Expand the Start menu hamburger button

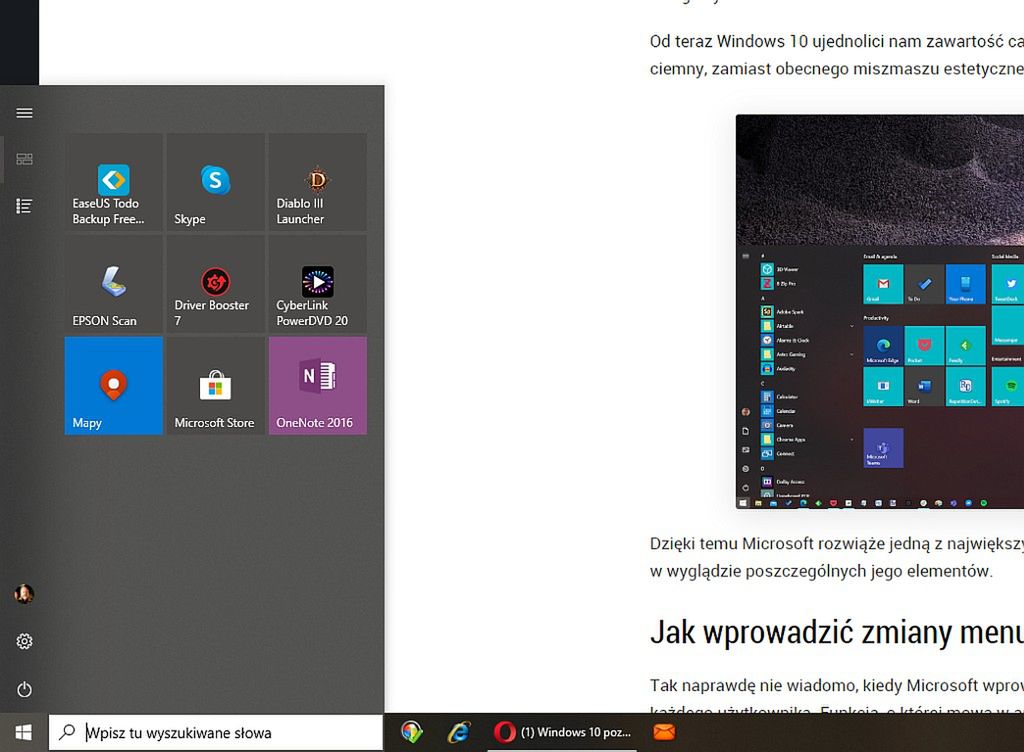24,113
